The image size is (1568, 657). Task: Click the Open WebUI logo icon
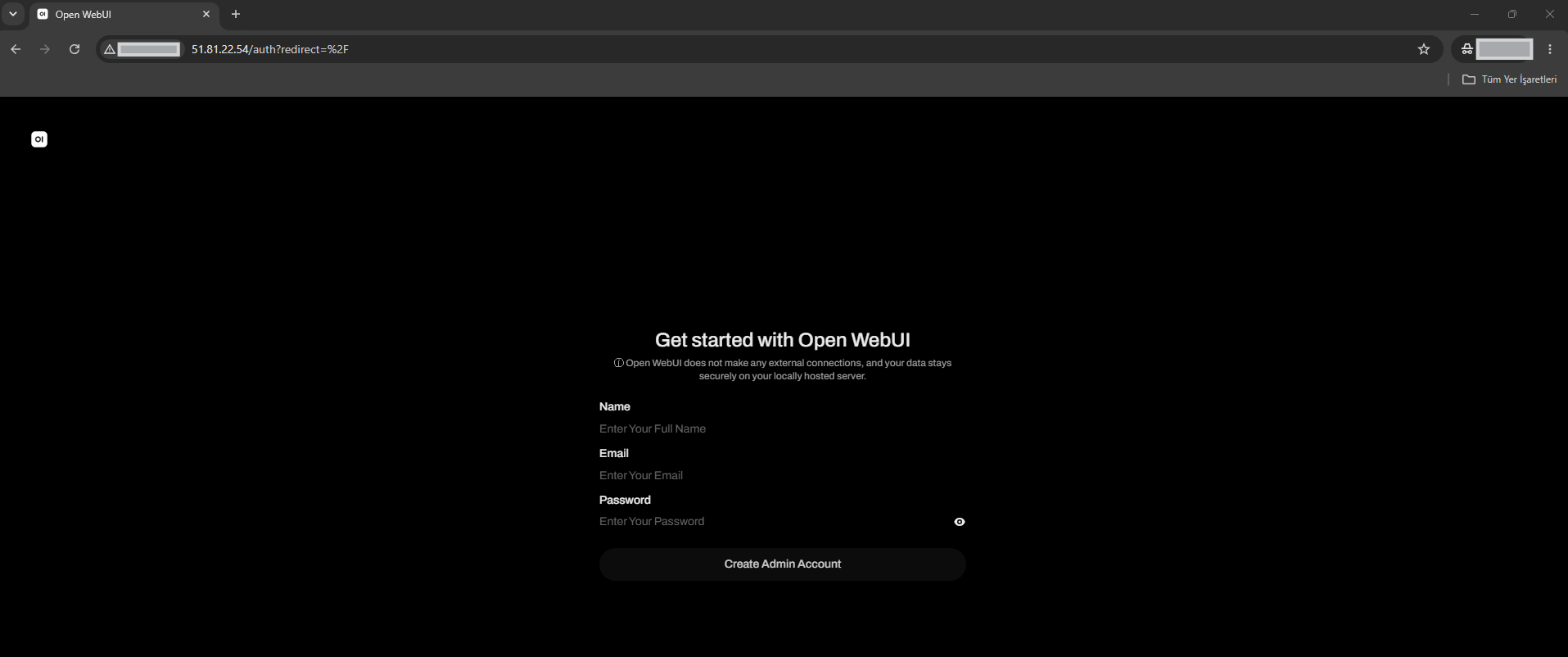point(39,139)
